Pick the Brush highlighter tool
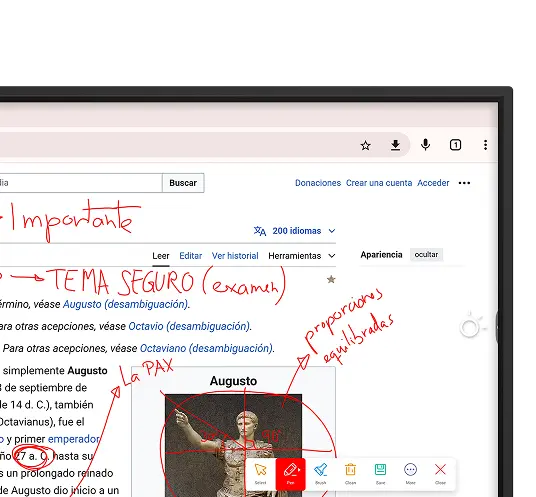536x497 pixels. coord(321,473)
